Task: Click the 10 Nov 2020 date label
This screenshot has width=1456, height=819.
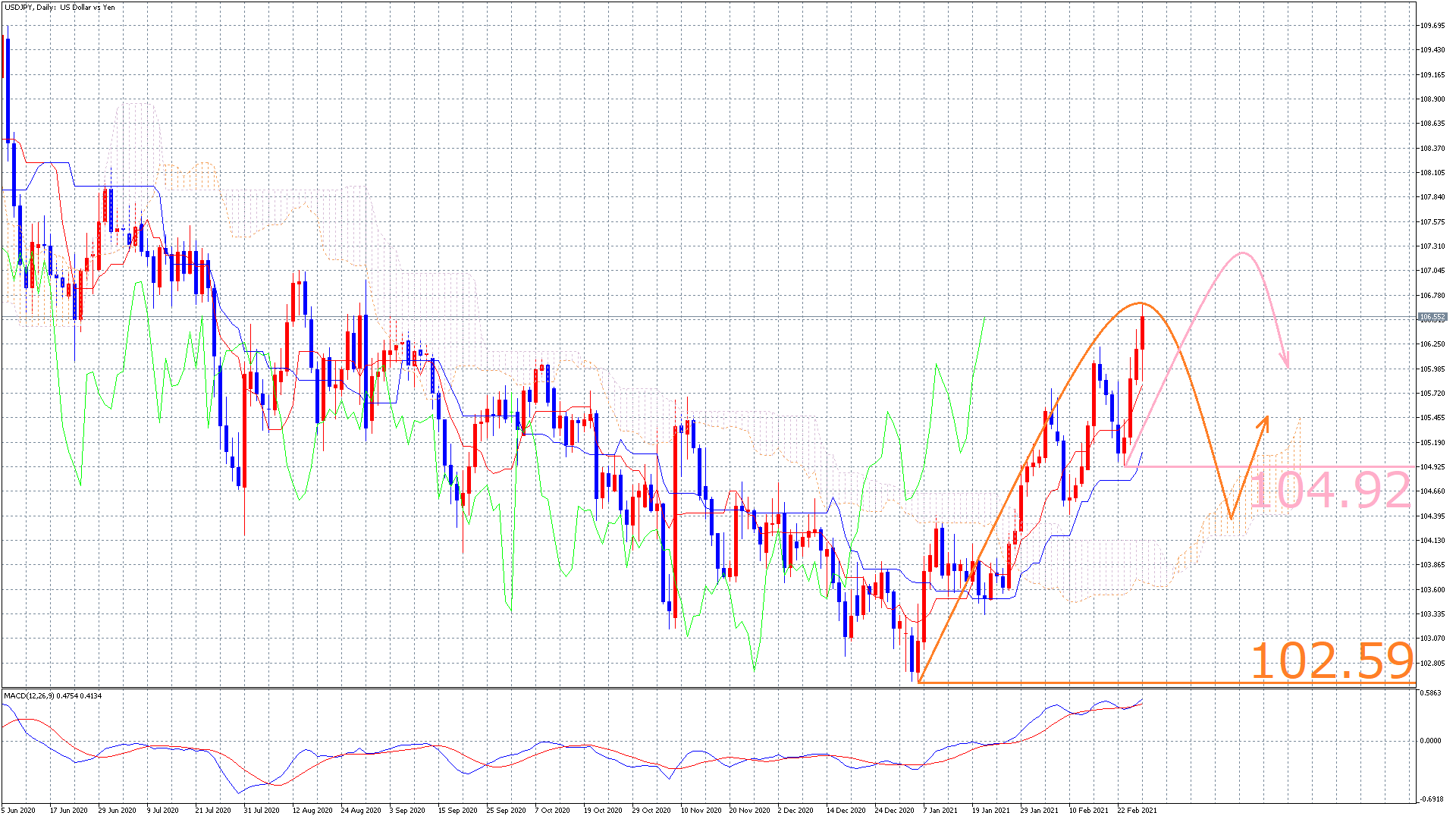Action: point(701,810)
